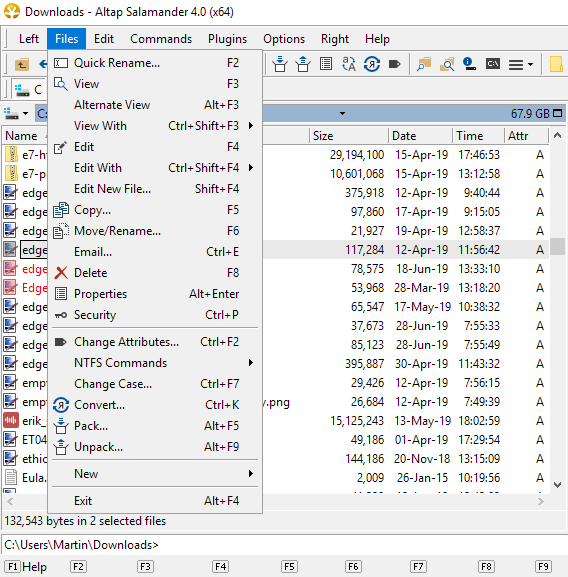This screenshot has width=568, height=577.
Task: Click the C drive bar icon
Action: coord(21,89)
